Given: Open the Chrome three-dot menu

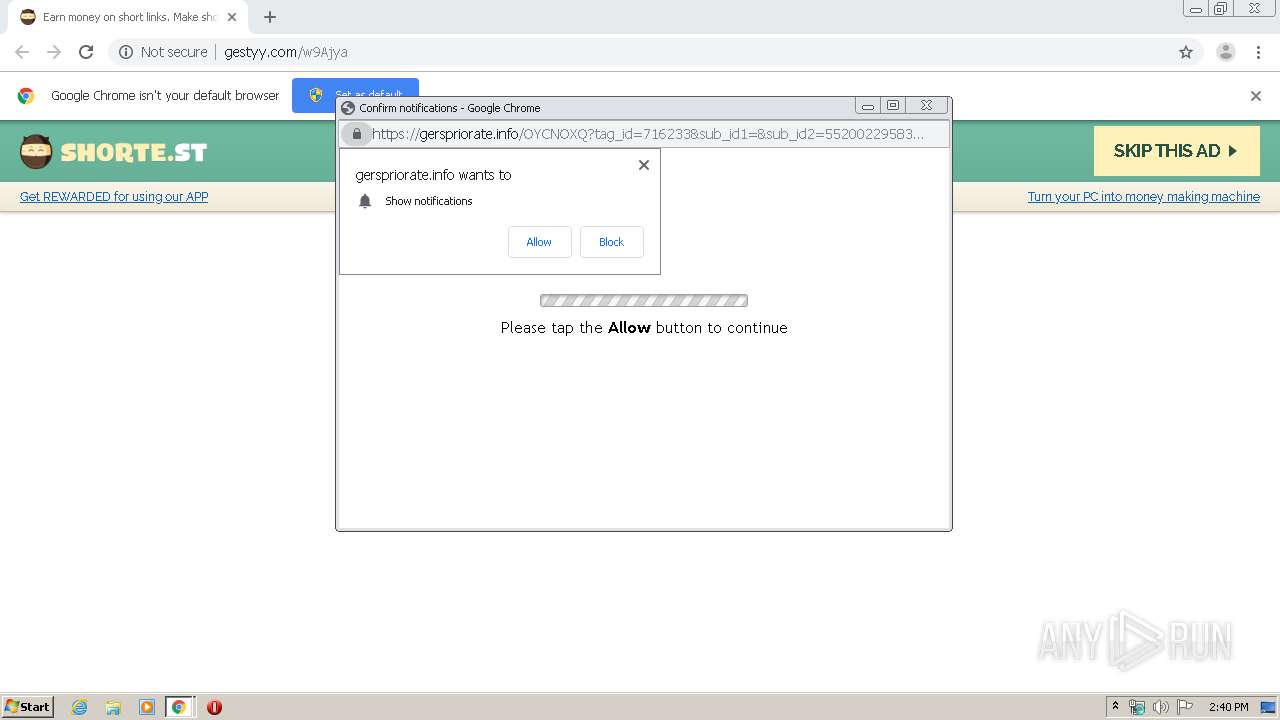Looking at the screenshot, I should click(x=1258, y=52).
